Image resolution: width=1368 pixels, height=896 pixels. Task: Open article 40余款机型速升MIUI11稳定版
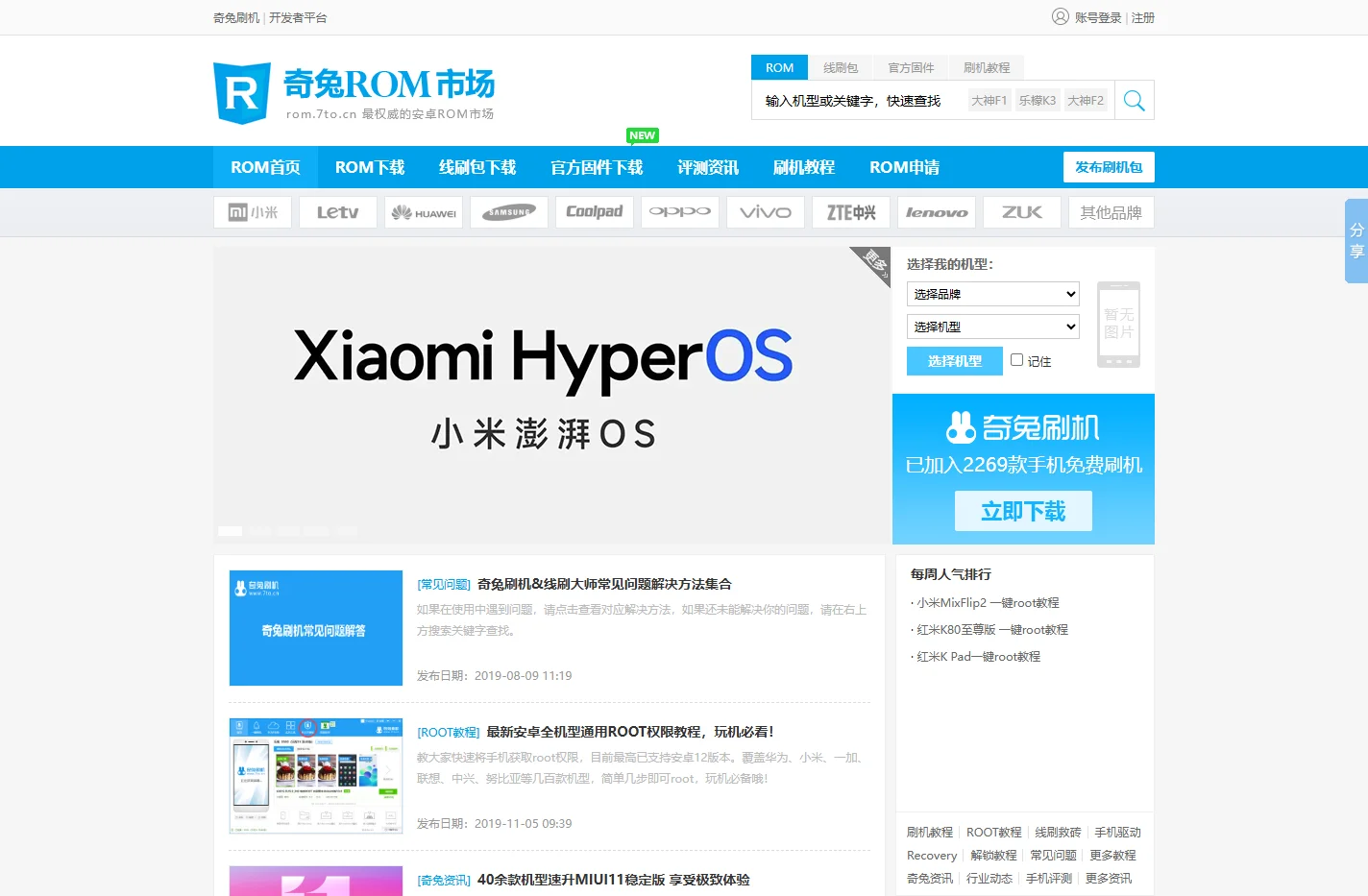(x=614, y=880)
